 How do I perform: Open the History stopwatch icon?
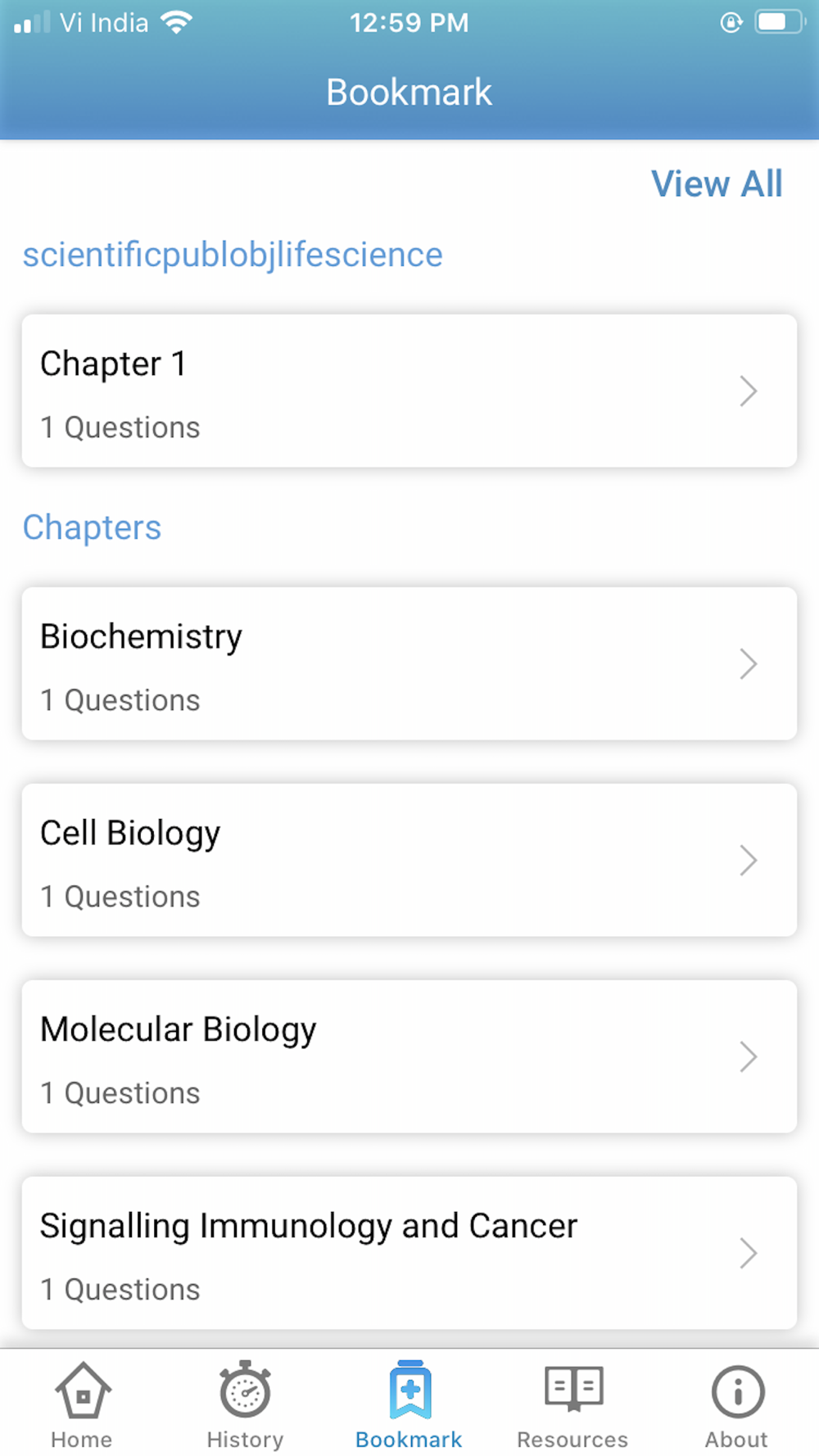coord(245,1390)
